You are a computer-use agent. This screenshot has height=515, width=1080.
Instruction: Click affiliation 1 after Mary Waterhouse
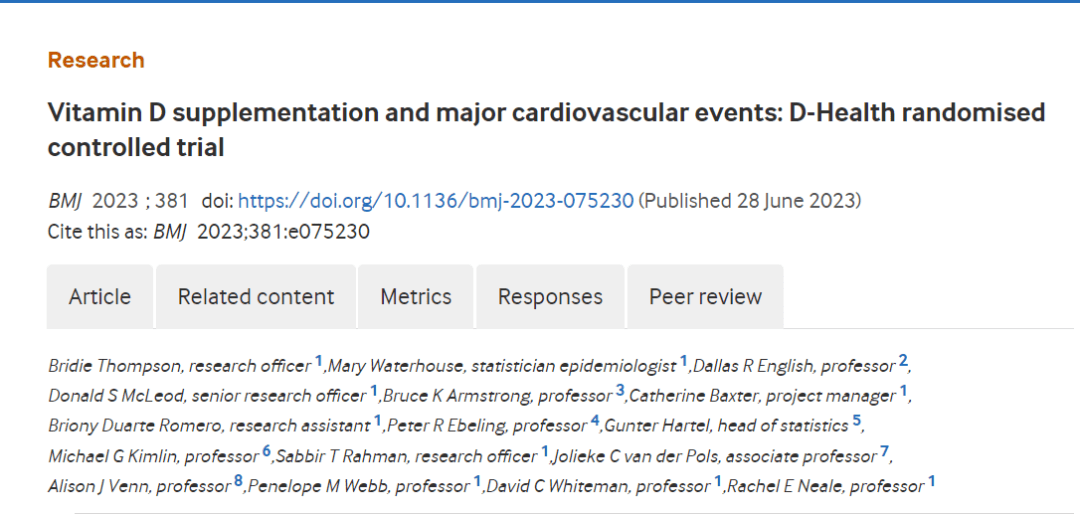[x=684, y=361]
